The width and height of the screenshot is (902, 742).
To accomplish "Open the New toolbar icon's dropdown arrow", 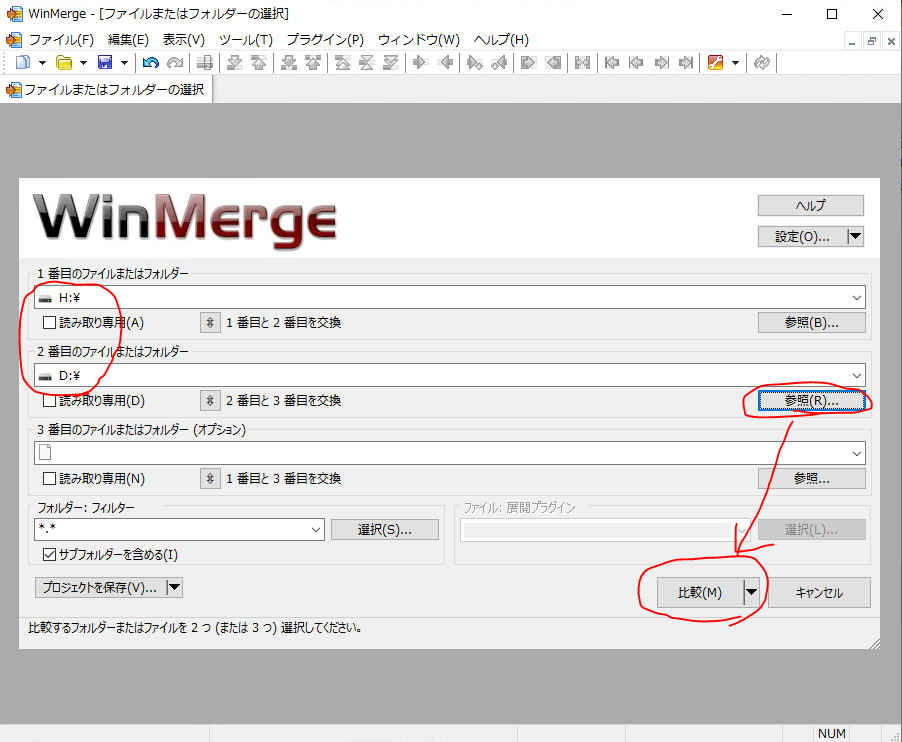I will (42, 62).
